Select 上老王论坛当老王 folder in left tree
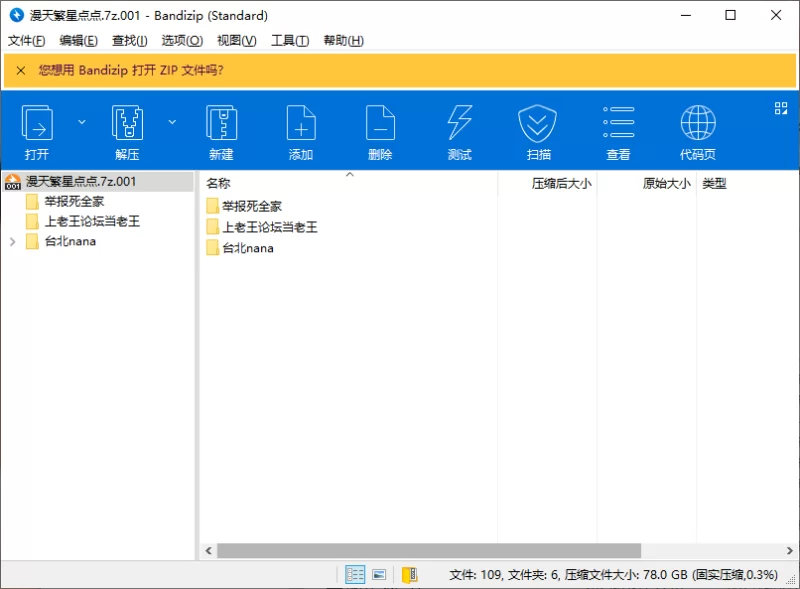 [92, 222]
